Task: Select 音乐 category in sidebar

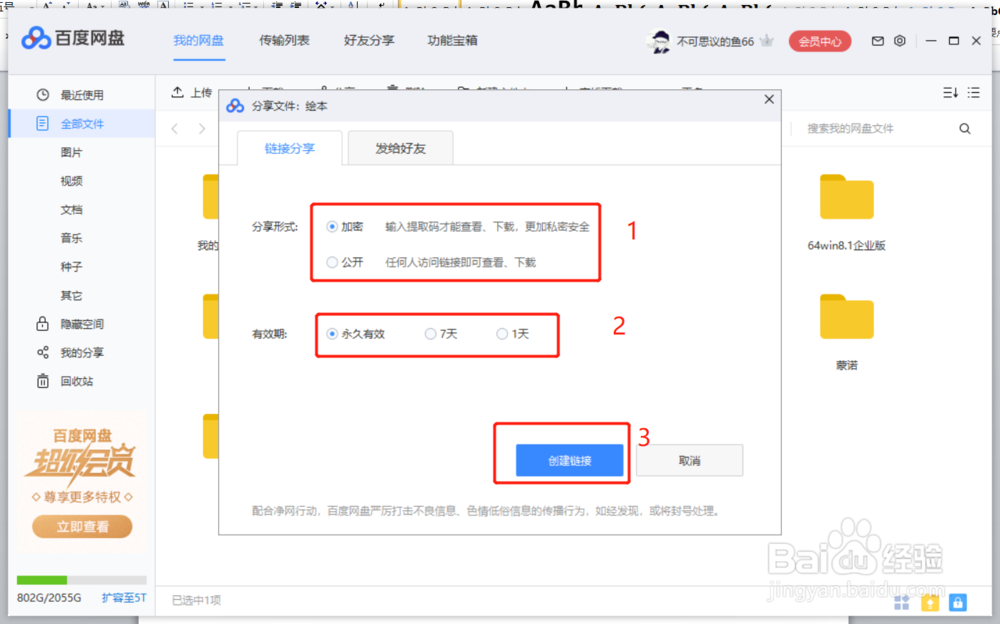Action: pos(71,238)
